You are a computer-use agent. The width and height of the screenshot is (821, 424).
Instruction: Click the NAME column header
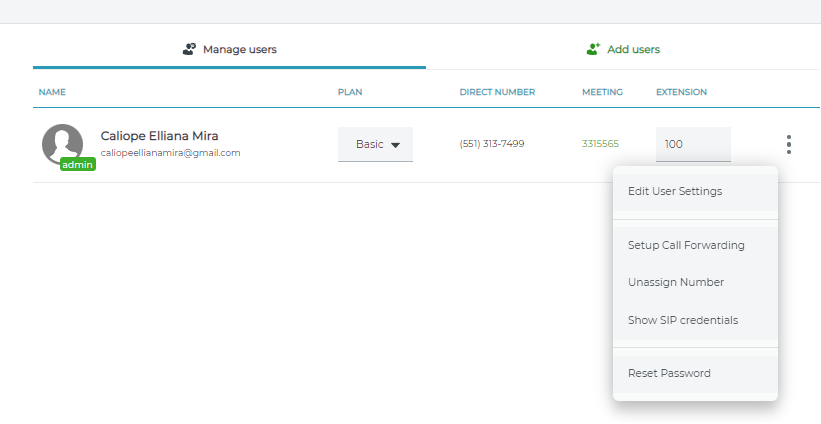(x=52, y=92)
